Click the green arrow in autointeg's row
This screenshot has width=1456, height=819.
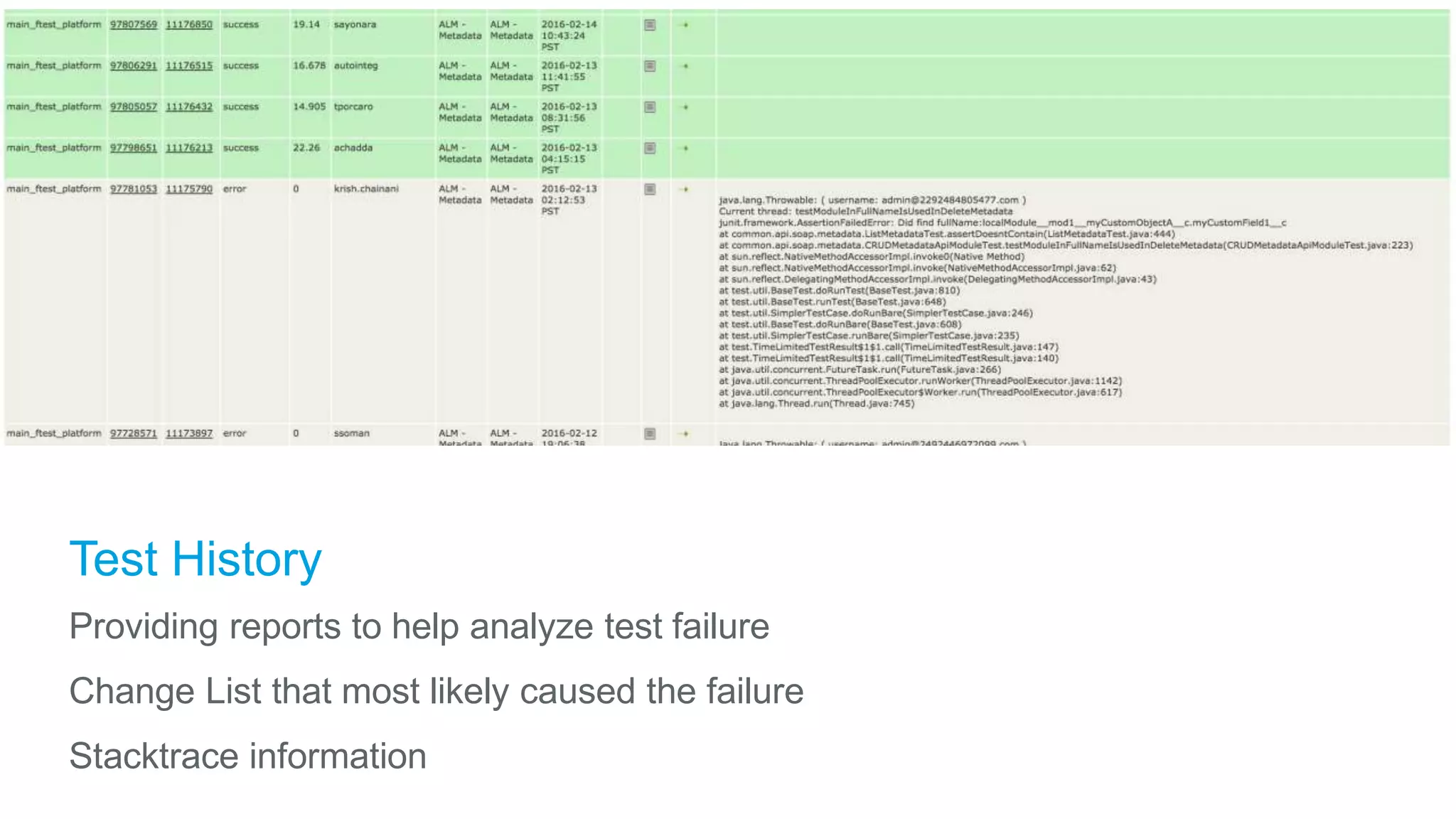point(685,66)
